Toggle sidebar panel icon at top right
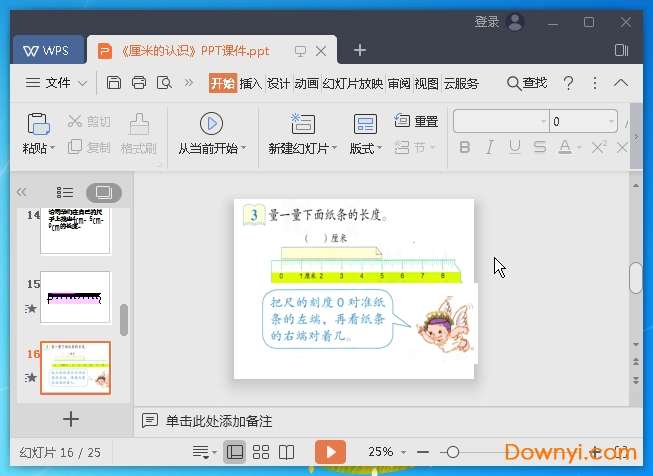The image size is (653, 476). click(x=621, y=50)
